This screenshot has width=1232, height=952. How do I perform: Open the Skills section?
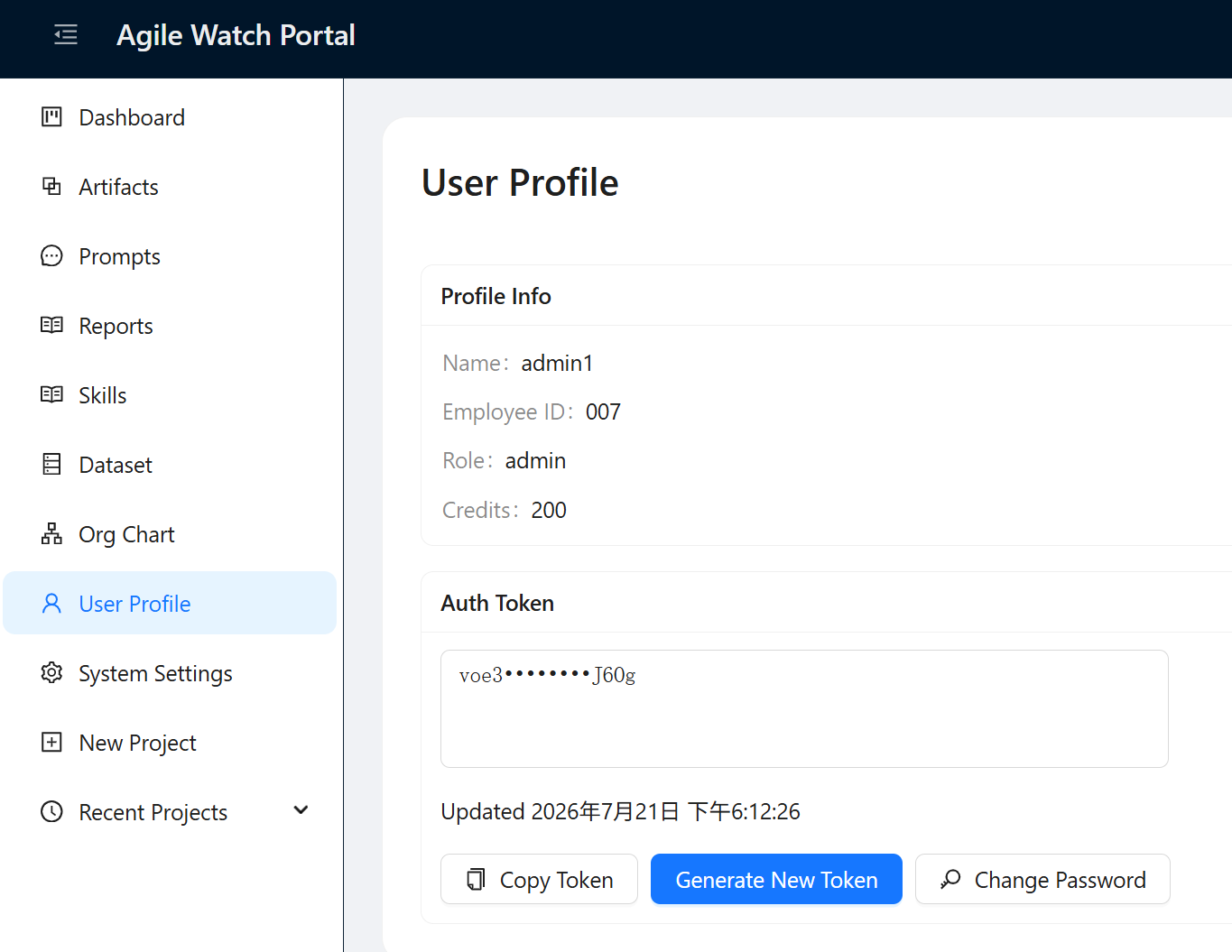pyautogui.click(x=170, y=395)
